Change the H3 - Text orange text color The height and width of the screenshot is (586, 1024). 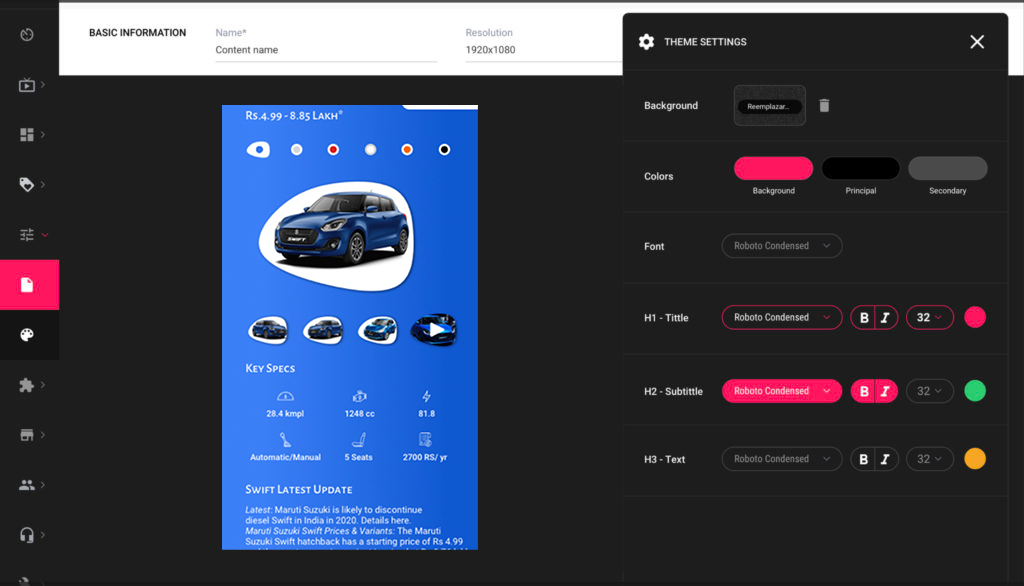[975, 459]
